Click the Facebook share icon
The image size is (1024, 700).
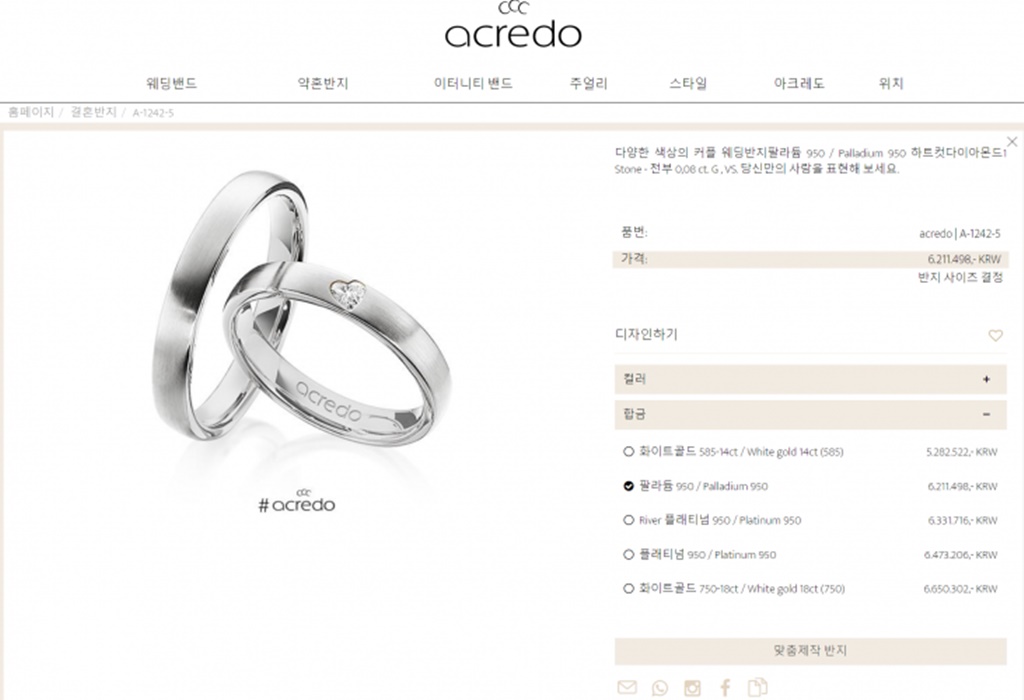(x=725, y=688)
